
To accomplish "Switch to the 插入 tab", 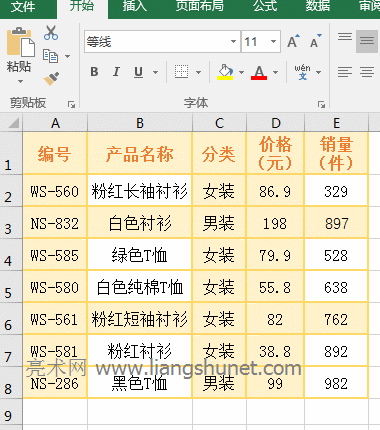I will (135, 6).
